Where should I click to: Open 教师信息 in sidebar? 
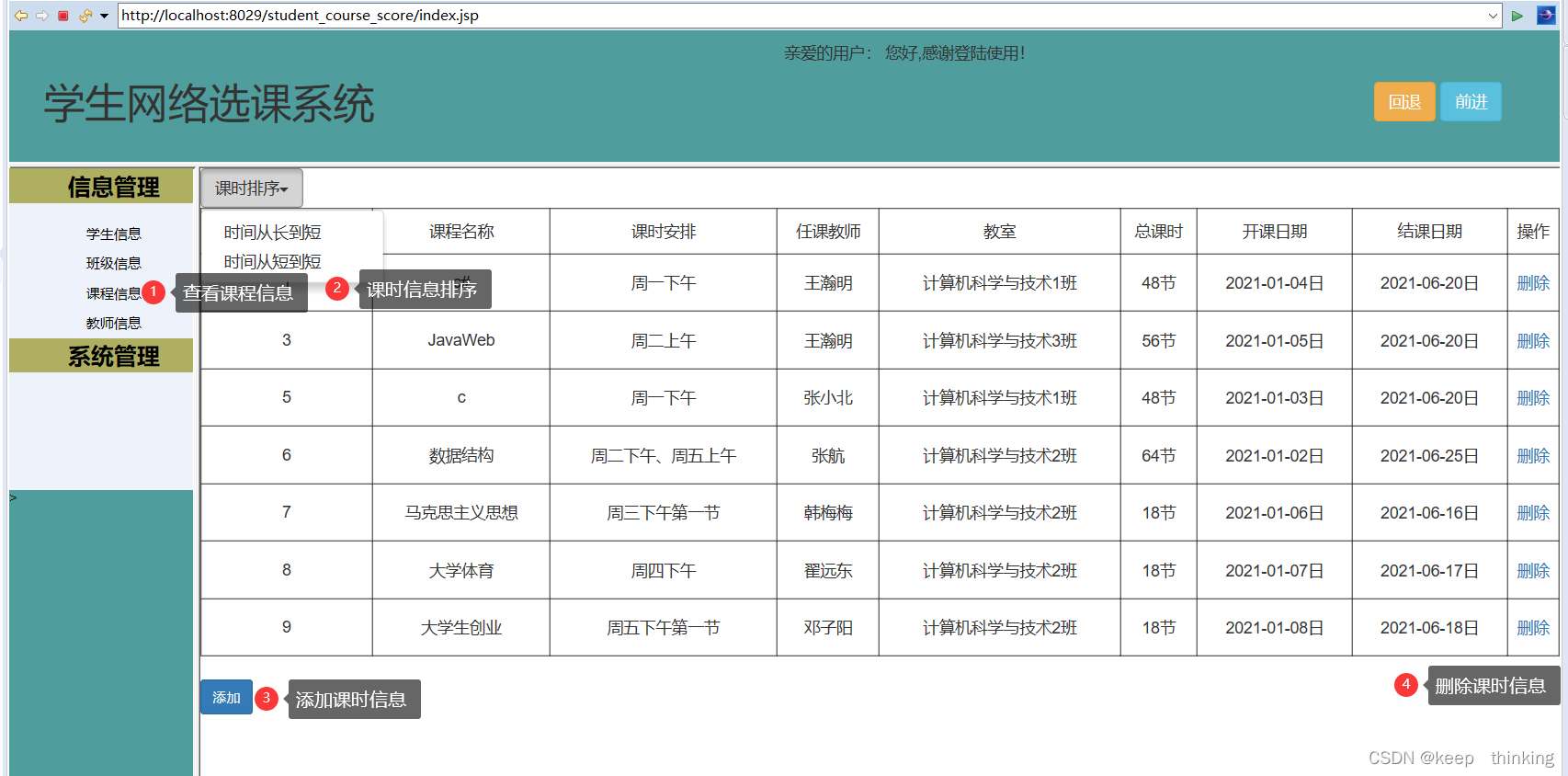(x=114, y=324)
